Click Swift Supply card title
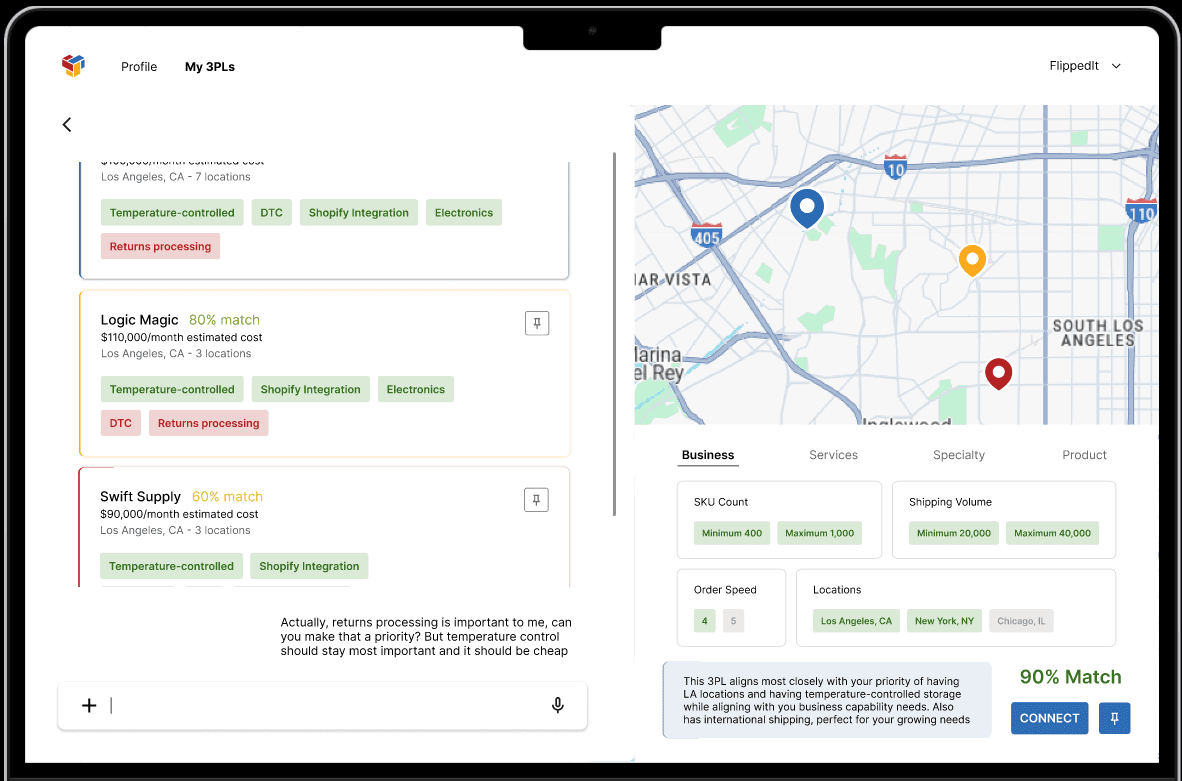 pyautogui.click(x=140, y=497)
